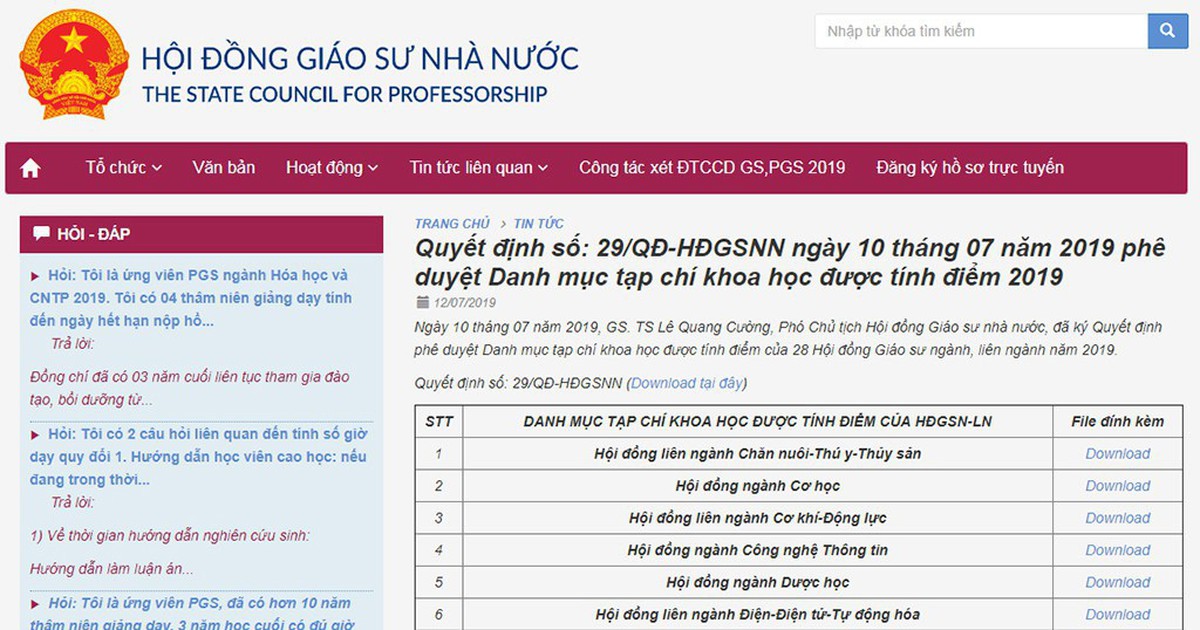Go to TIN TỨC breadcrumb link
The image size is (1200, 630).
point(539,224)
